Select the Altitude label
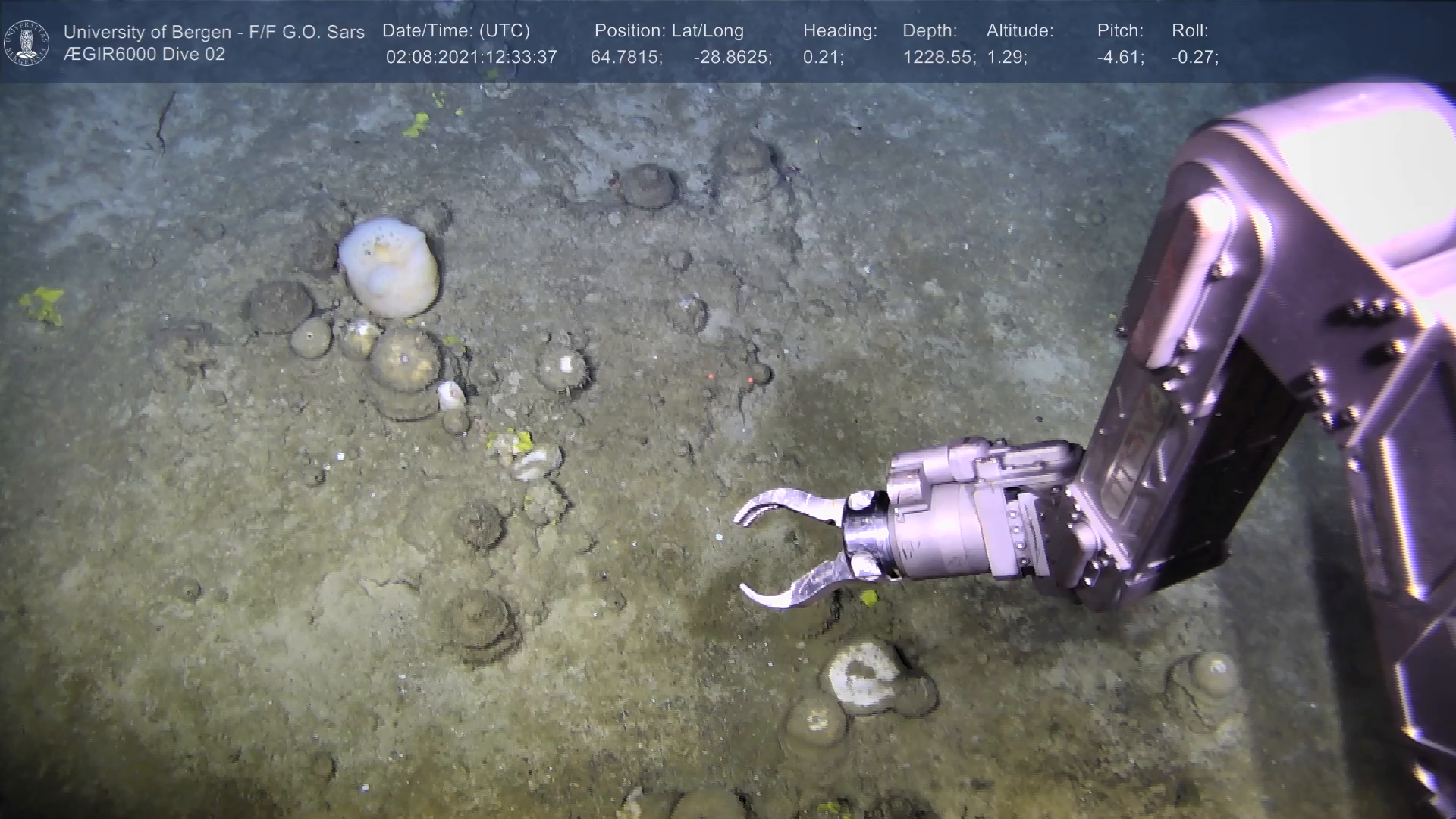The width and height of the screenshot is (1456, 819). click(x=1019, y=31)
